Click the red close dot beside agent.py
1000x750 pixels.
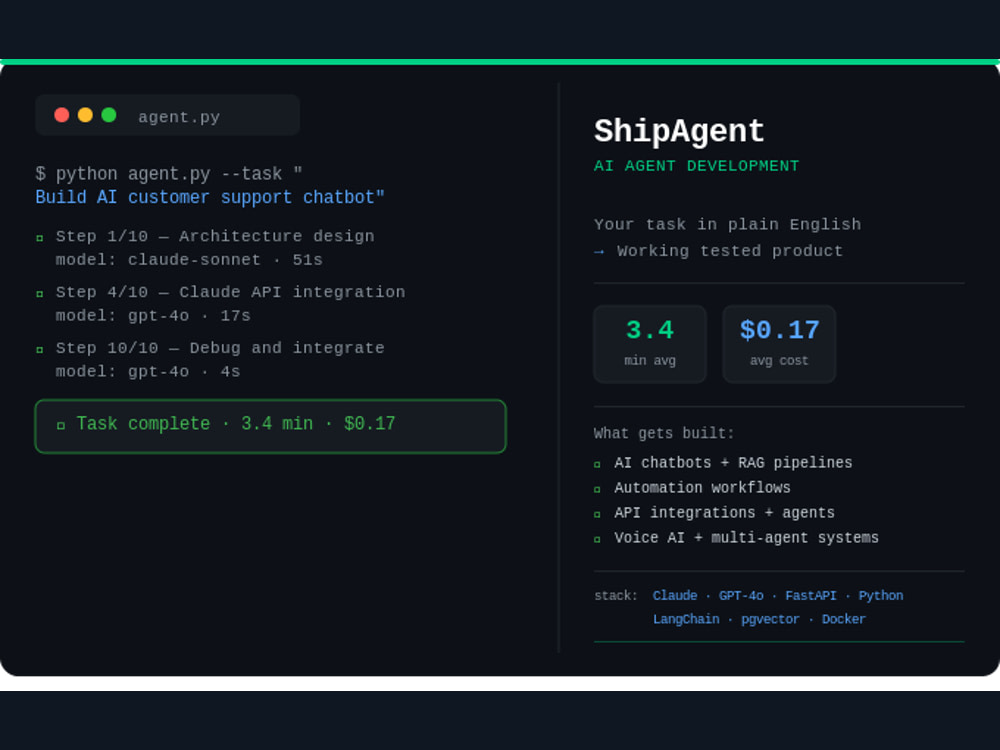62,115
